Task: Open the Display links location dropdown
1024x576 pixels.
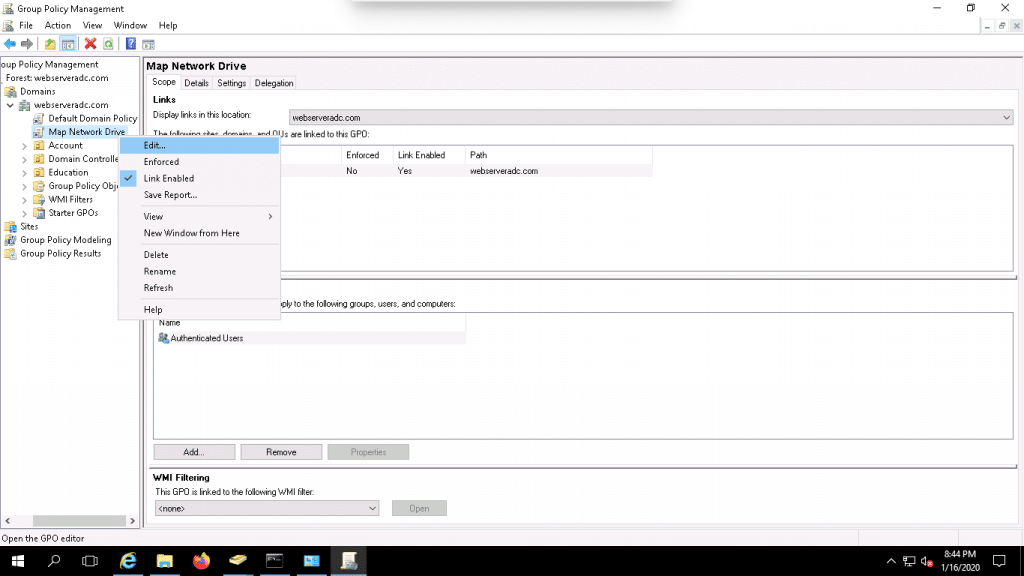Action: point(1006,118)
